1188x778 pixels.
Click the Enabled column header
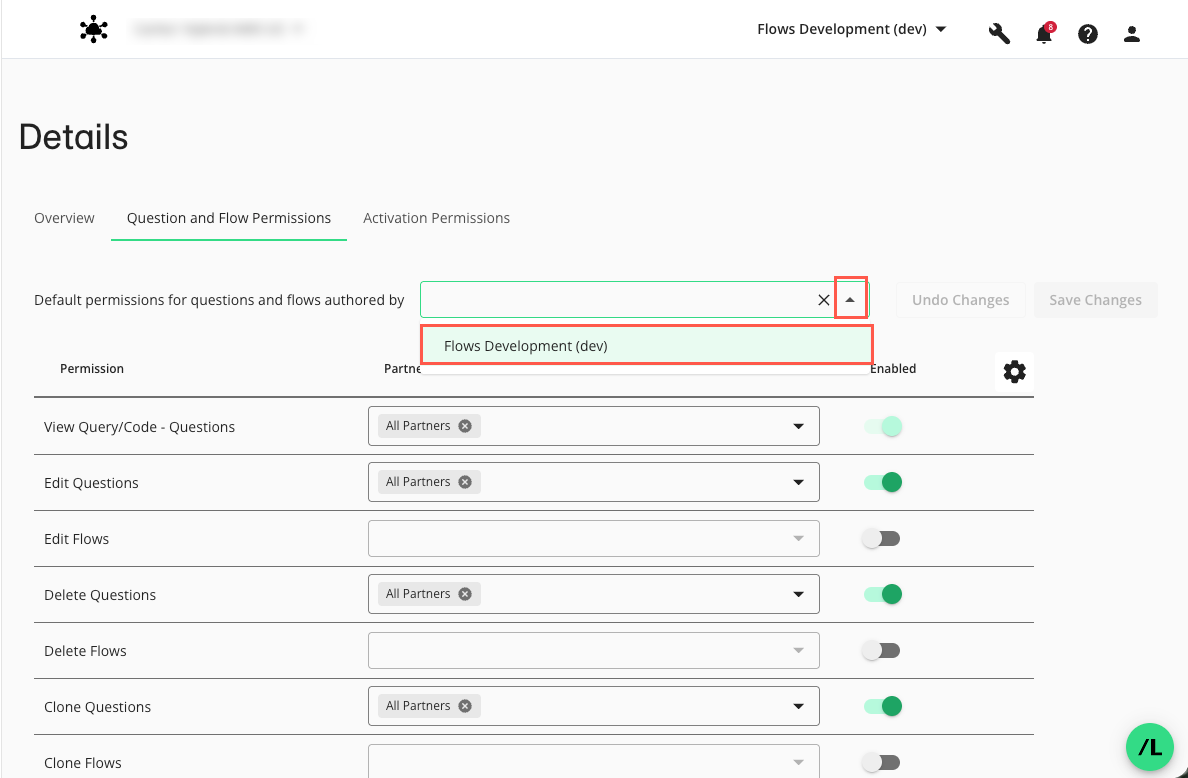click(x=893, y=369)
